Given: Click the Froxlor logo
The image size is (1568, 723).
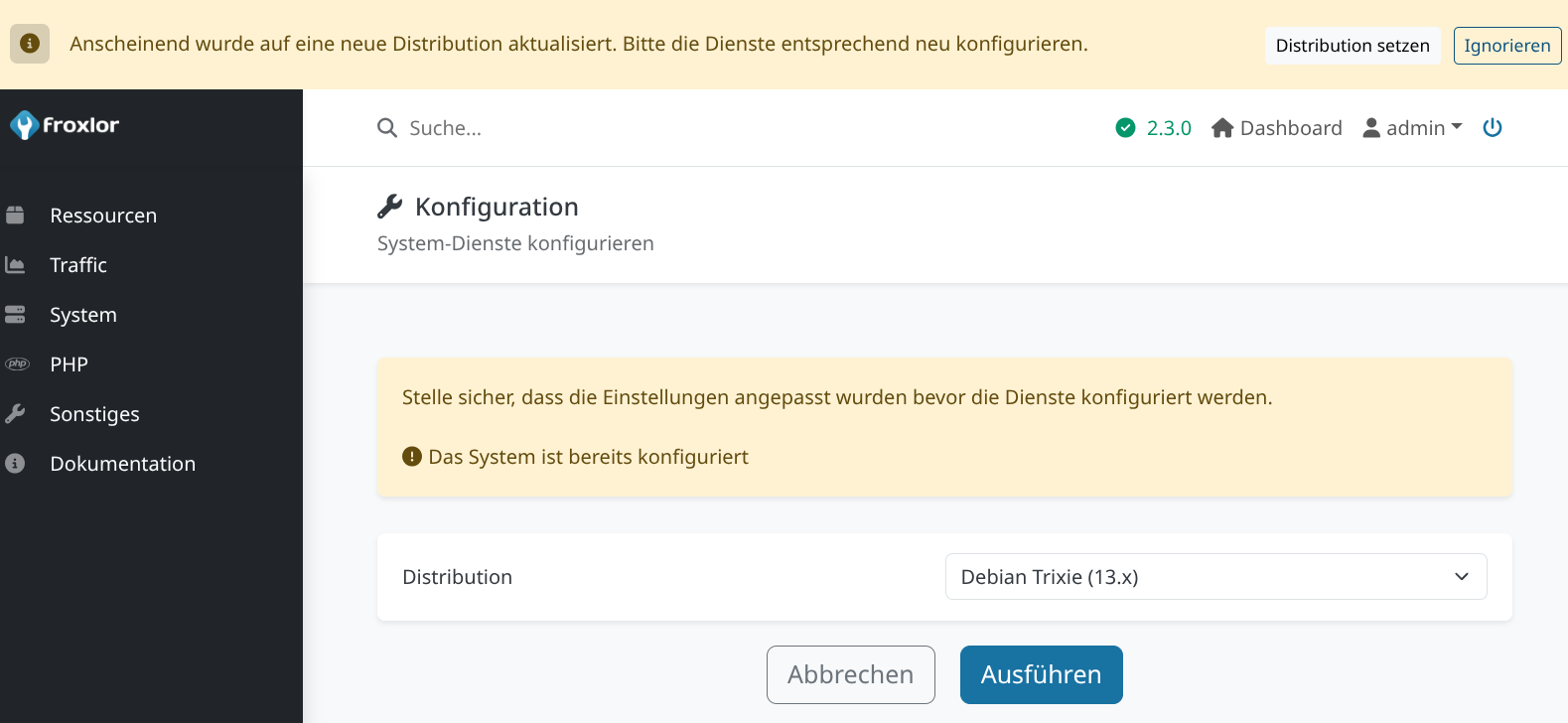Looking at the screenshot, I should 65,125.
